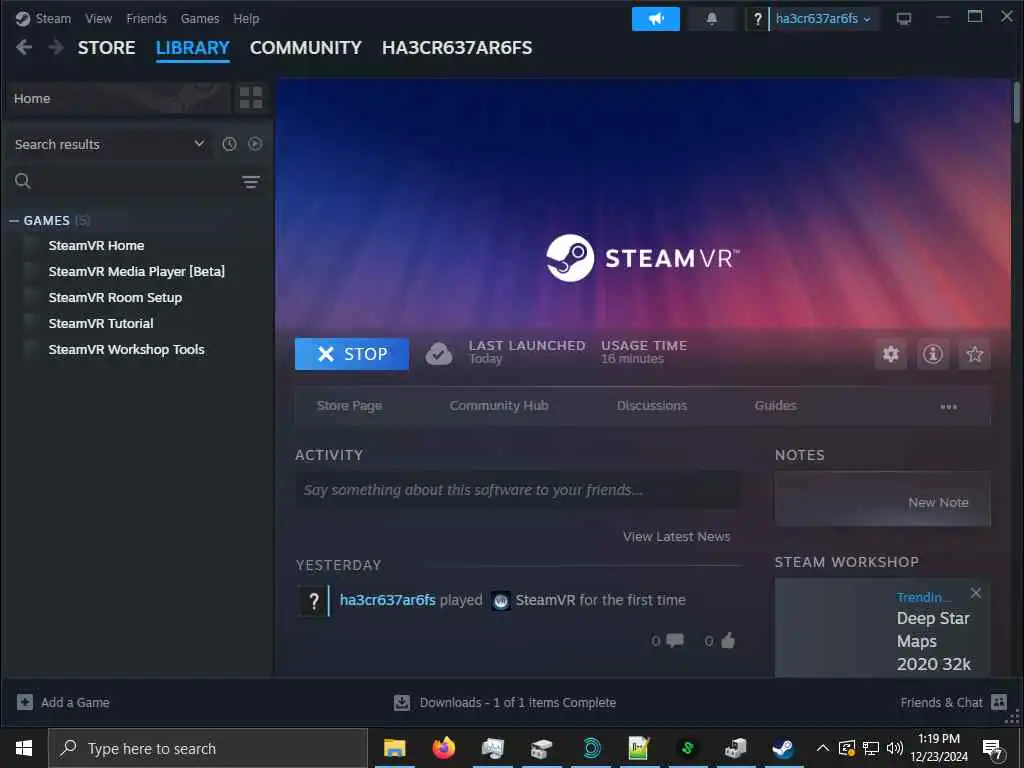This screenshot has width=1024, height=768.
Task: Open the Store Page link
Action: (x=349, y=406)
